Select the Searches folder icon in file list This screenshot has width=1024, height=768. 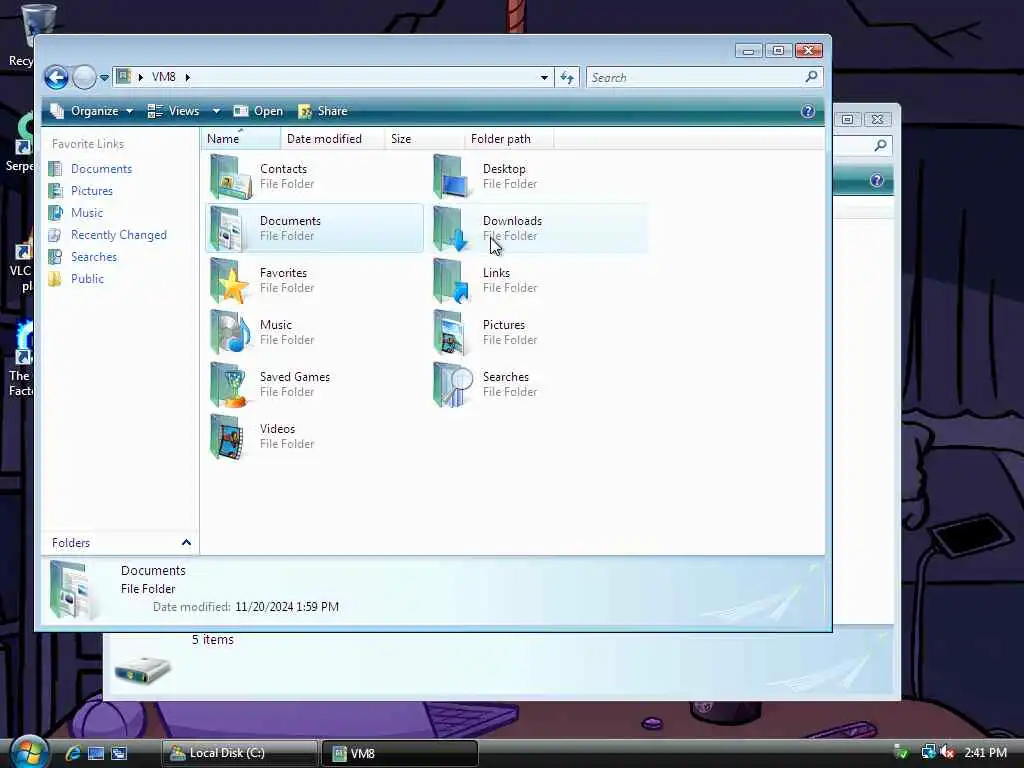click(452, 385)
